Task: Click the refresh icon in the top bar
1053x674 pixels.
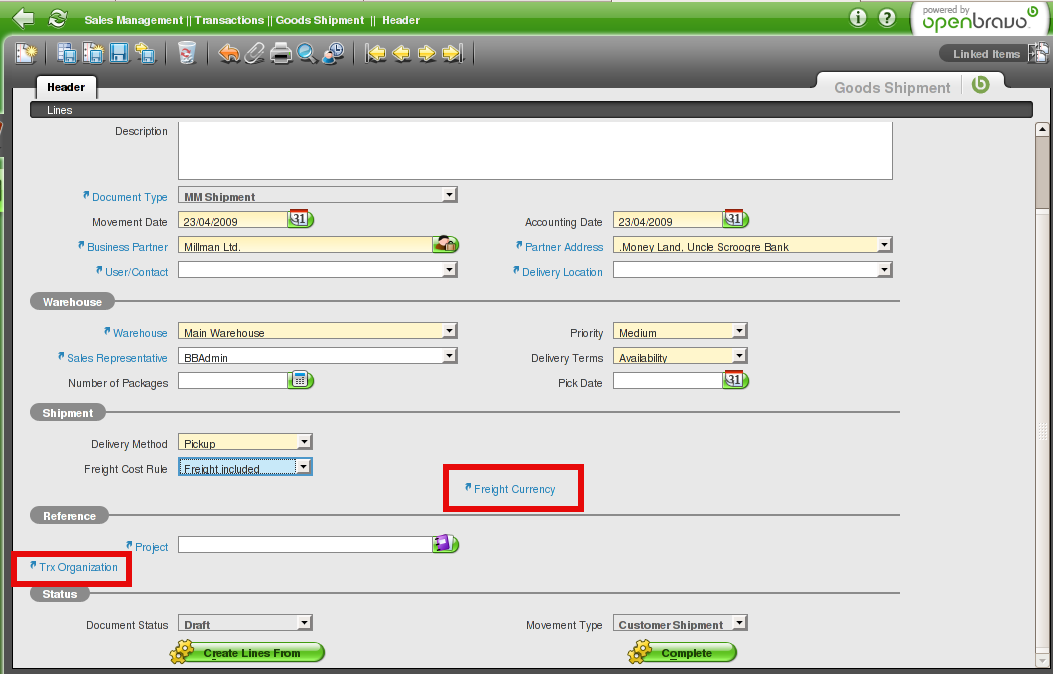Action: pos(58,18)
